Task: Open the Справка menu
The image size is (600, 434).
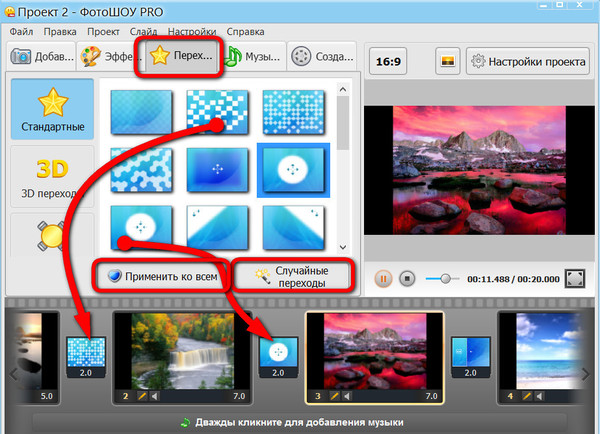Action: tap(245, 32)
